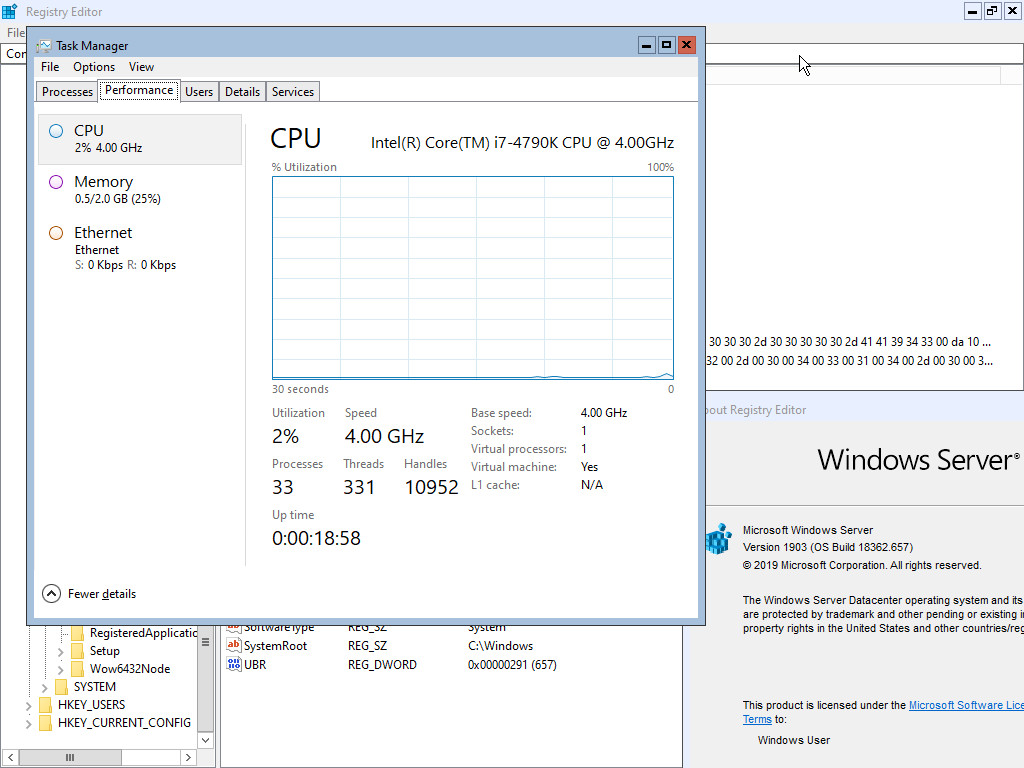Click the hex data row starting "30 30 30 2d"
Viewport: 1024px width, 768px height.
point(850,342)
